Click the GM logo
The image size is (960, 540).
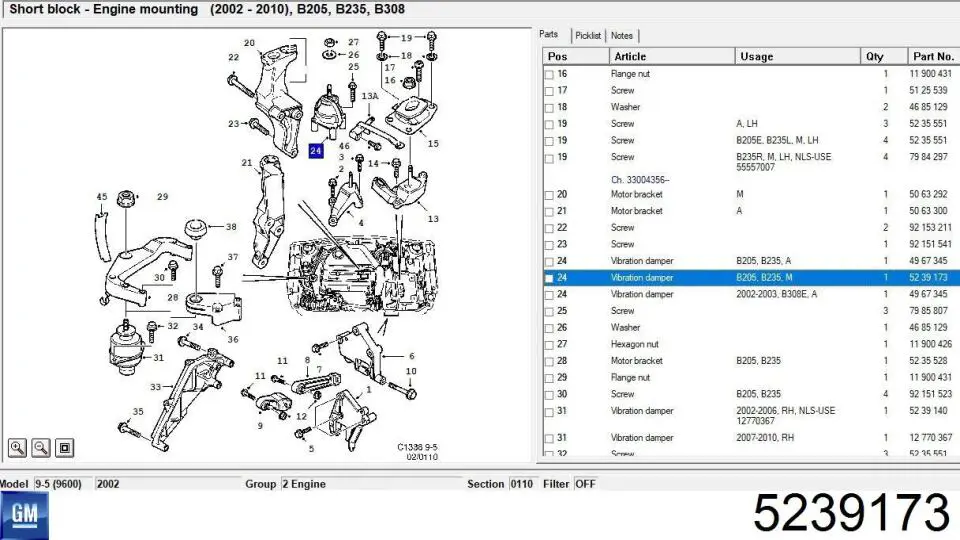24,514
